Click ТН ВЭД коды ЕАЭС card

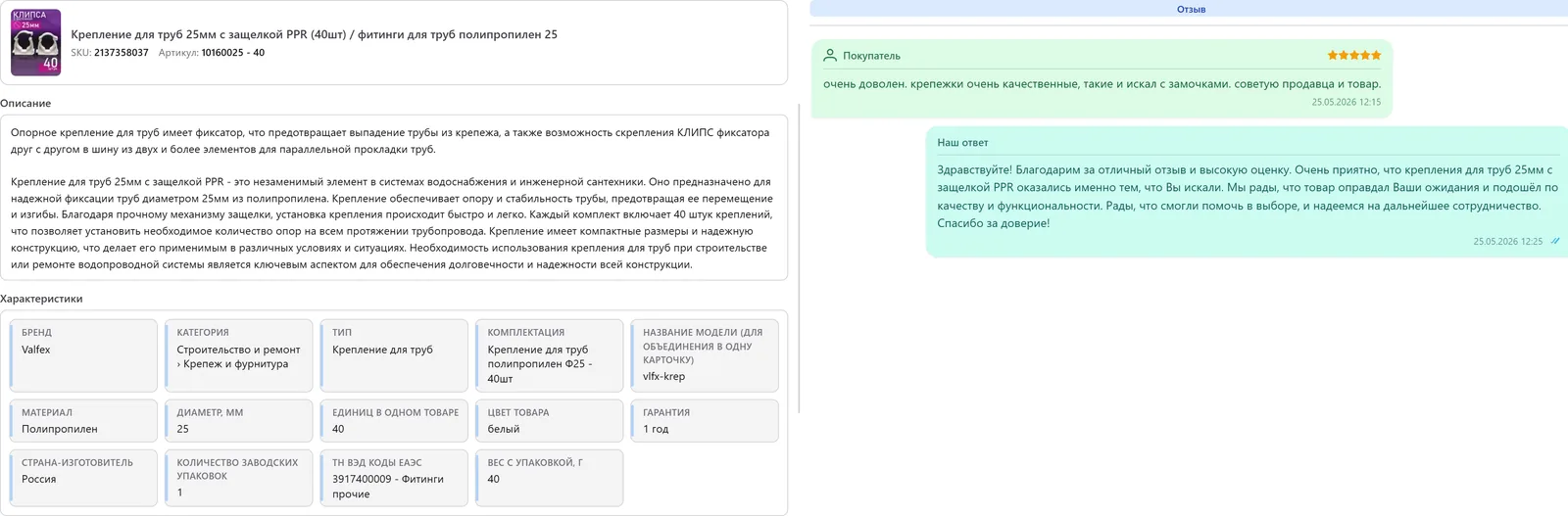394,478
